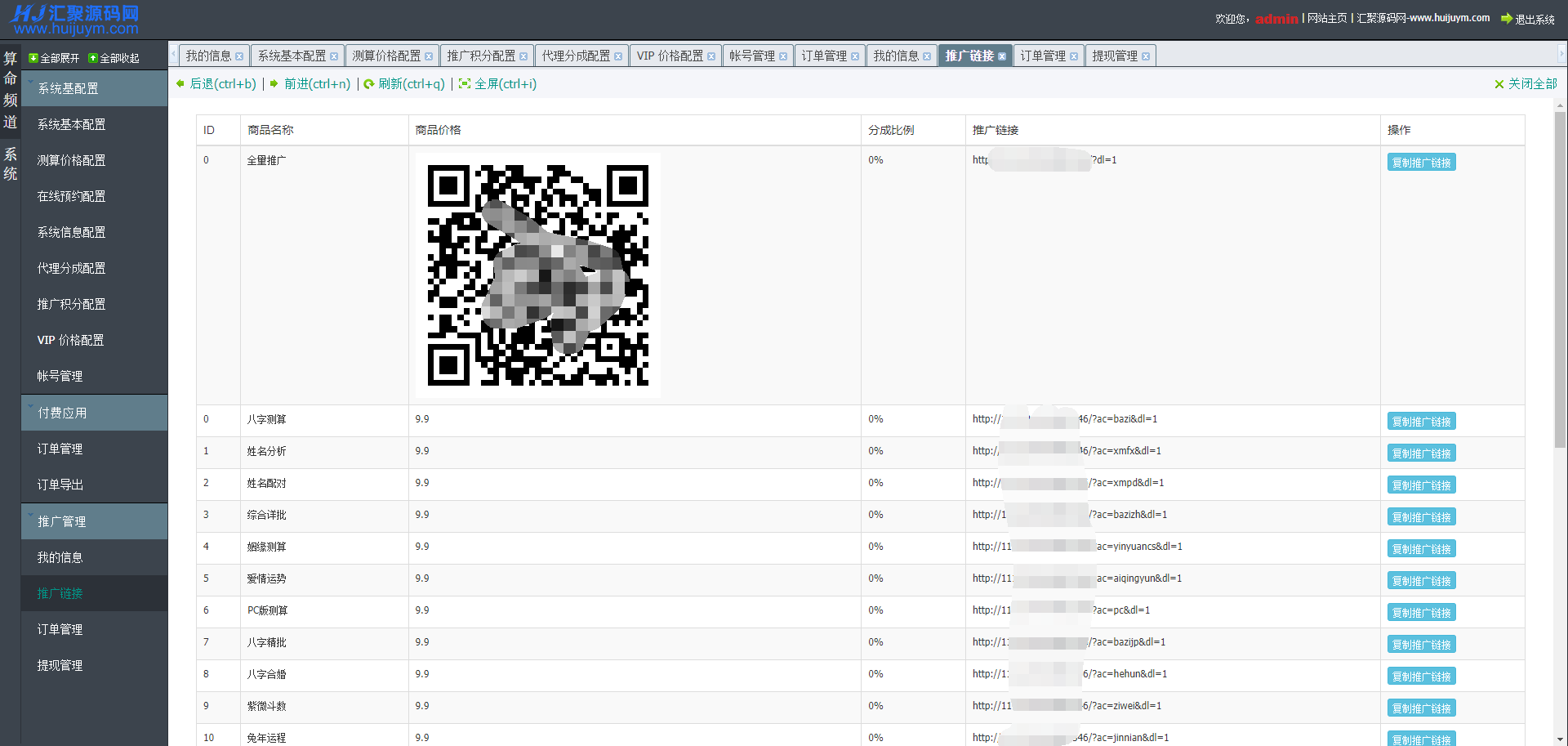
Task: Close the 测算价格配置 tab
Action: (x=429, y=56)
